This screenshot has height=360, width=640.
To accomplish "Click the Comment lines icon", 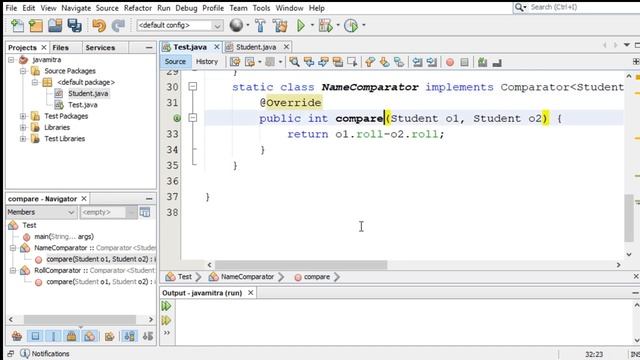I will point(482,62).
